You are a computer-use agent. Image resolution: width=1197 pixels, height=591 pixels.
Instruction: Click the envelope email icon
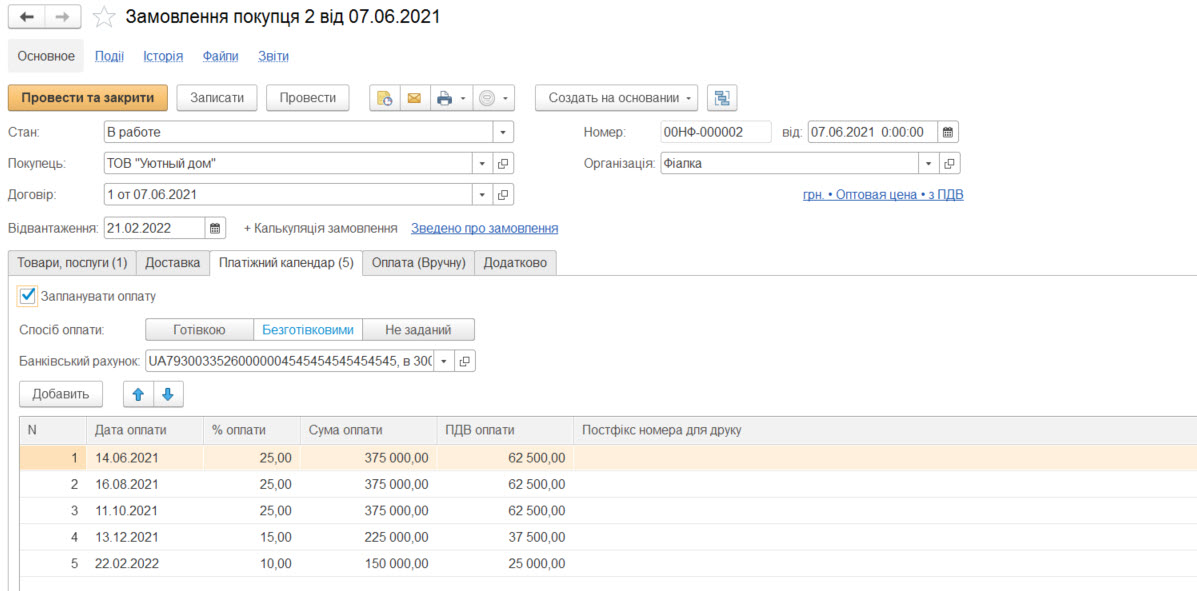tap(413, 98)
